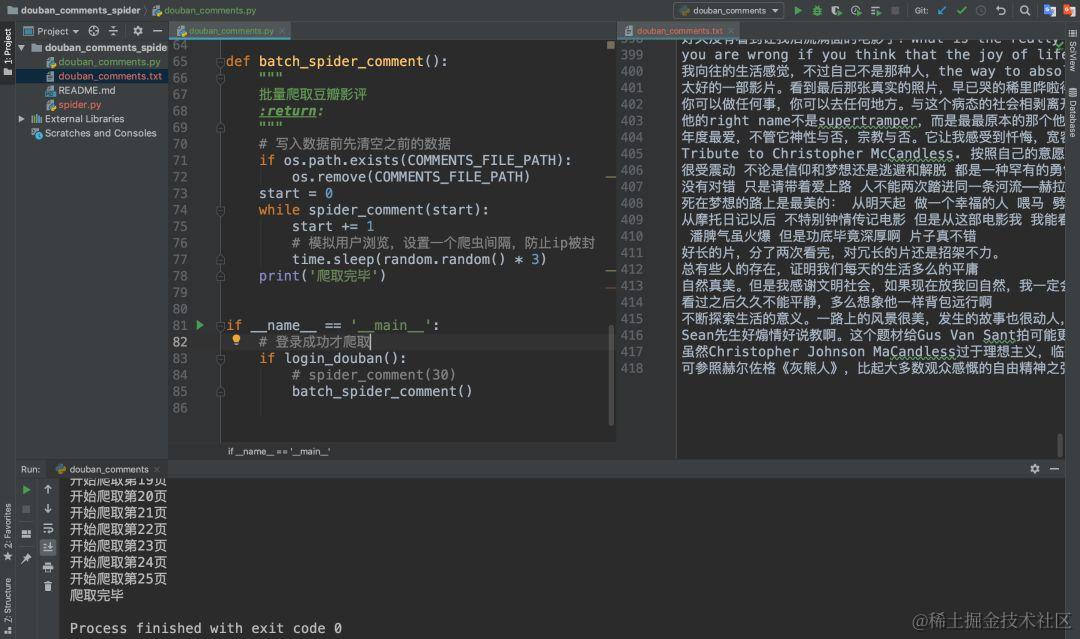Pin the Run tab with pin icon
The width and height of the screenshot is (1080, 639).
(x=26, y=558)
